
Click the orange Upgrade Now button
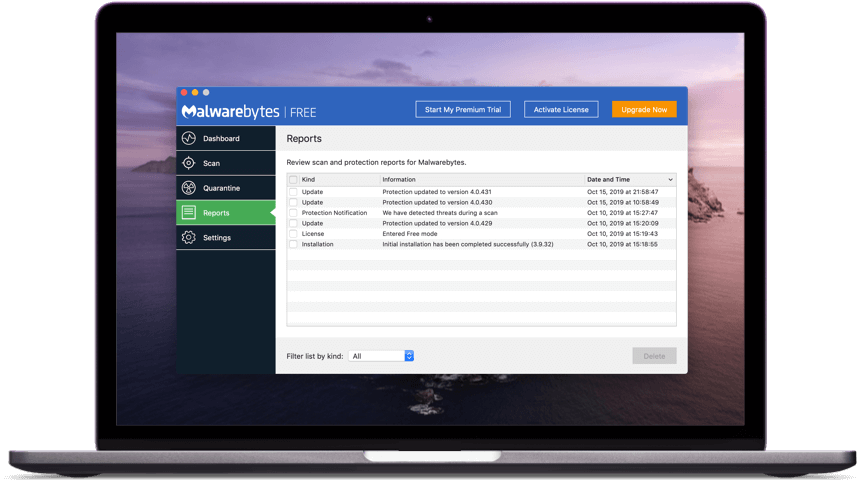[644, 110]
